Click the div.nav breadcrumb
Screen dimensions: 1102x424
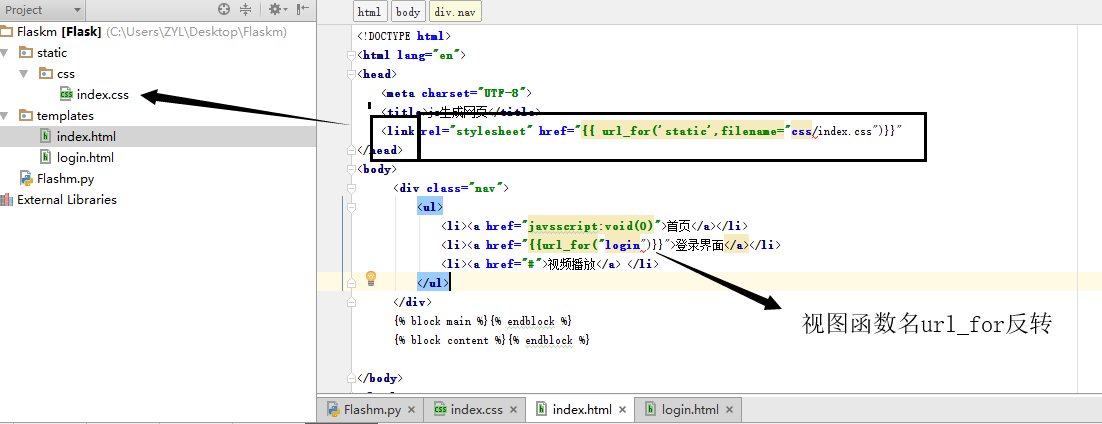pyautogui.click(x=453, y=12)
